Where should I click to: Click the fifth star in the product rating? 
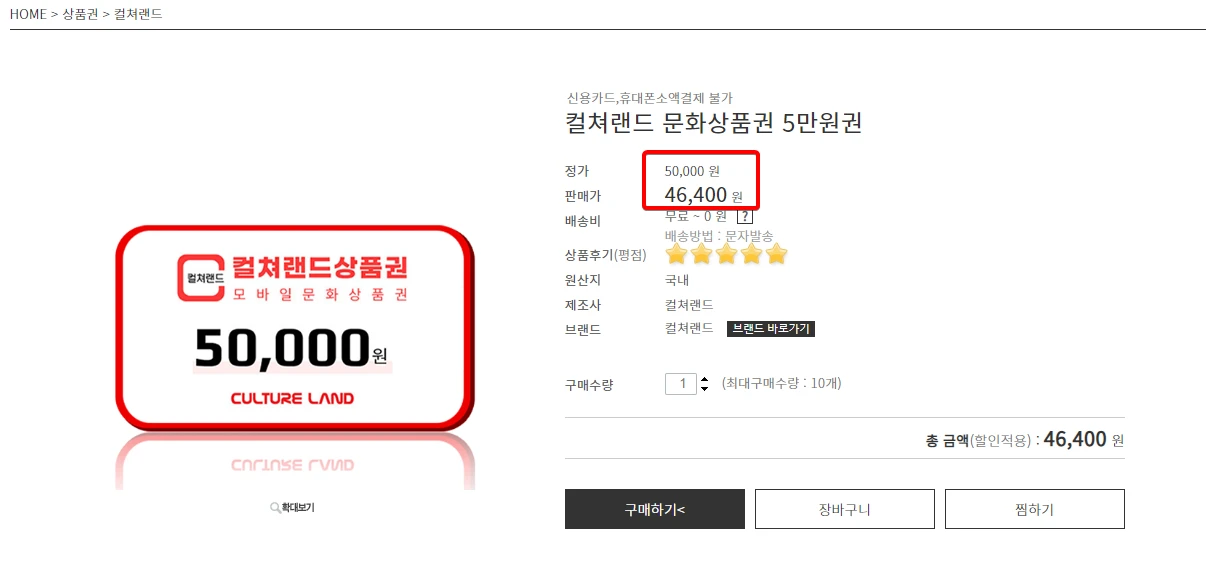coord(777,254)
